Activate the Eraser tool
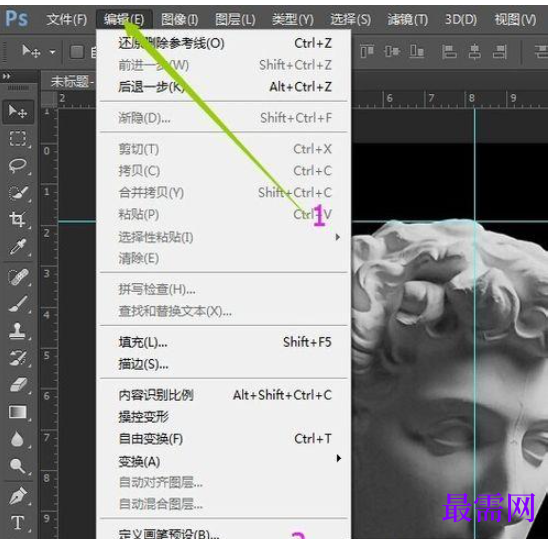The width and height of the screenshot is (554, 539). [17, 384]
